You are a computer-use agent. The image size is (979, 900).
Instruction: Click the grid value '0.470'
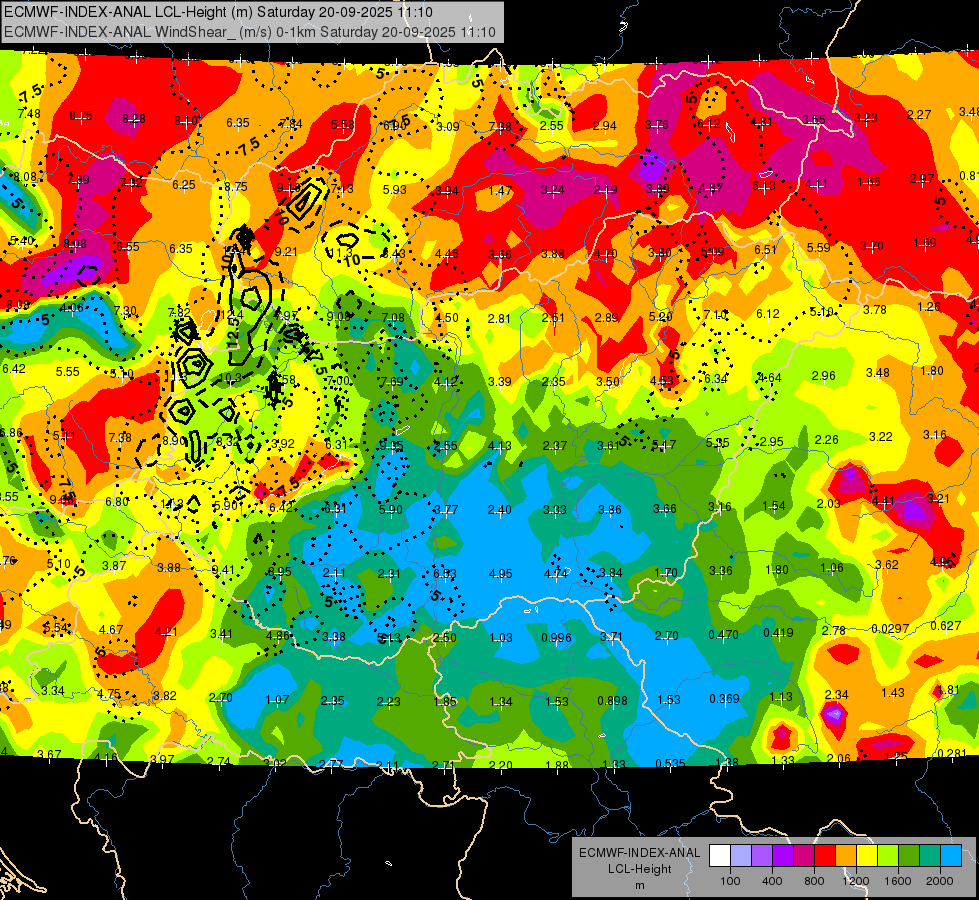point(723,635)
